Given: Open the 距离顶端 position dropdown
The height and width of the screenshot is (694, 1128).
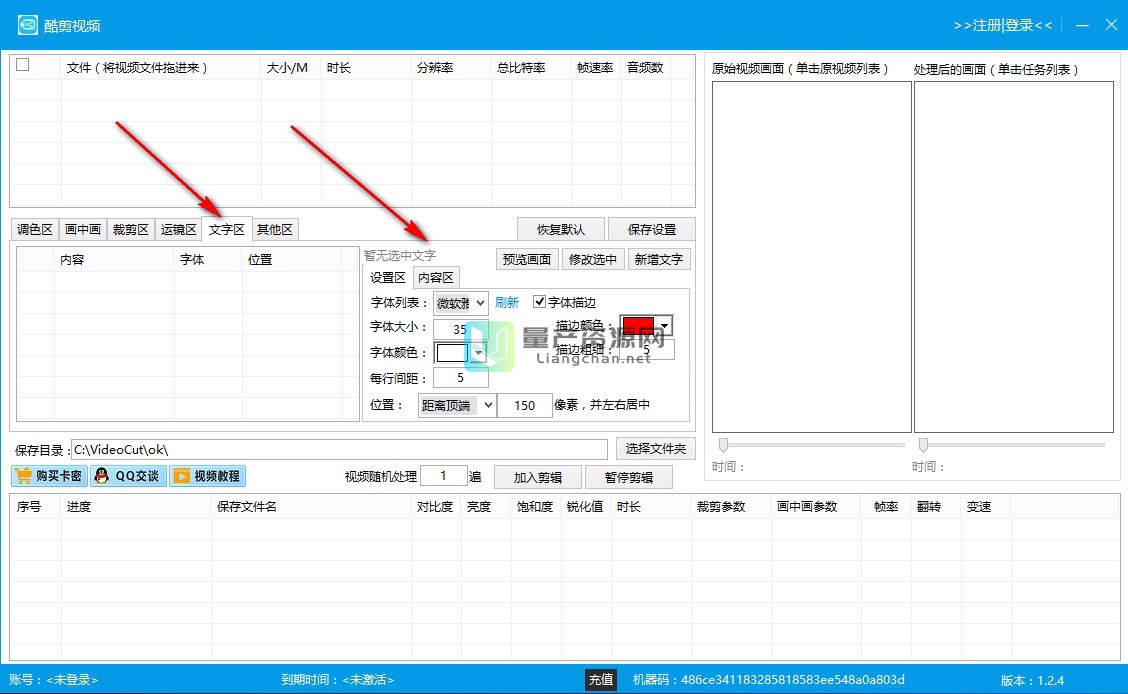Looking at the screenshot, I should (457, 405).
